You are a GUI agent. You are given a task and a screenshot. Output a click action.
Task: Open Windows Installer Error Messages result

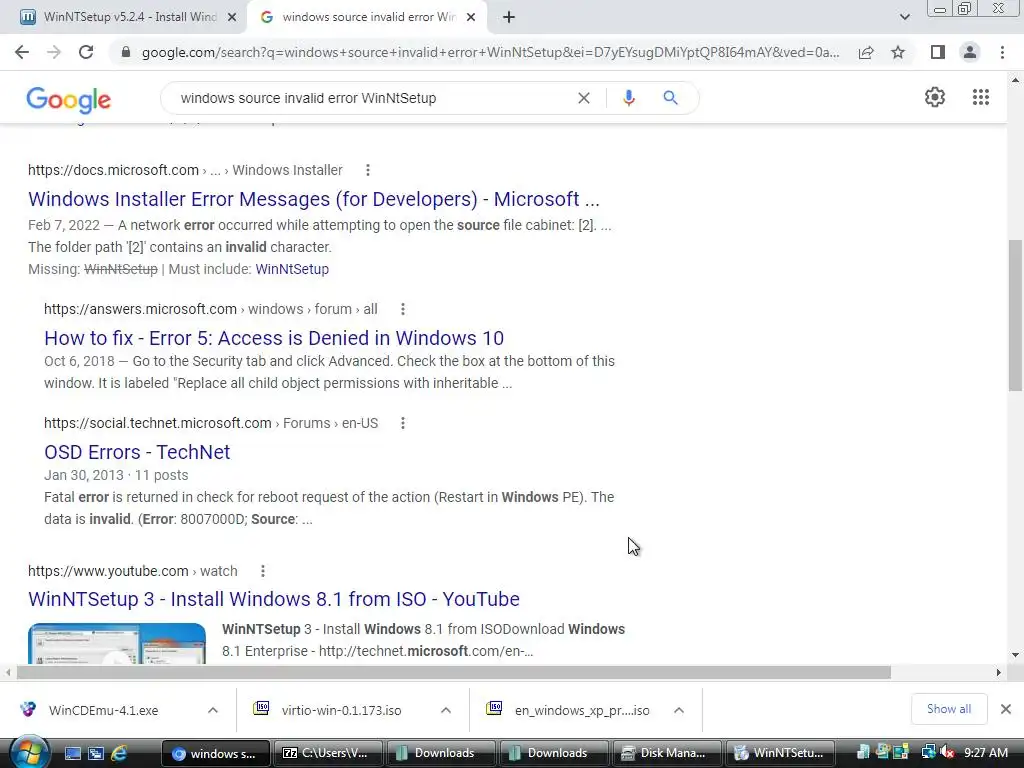[x=313, y=199]
